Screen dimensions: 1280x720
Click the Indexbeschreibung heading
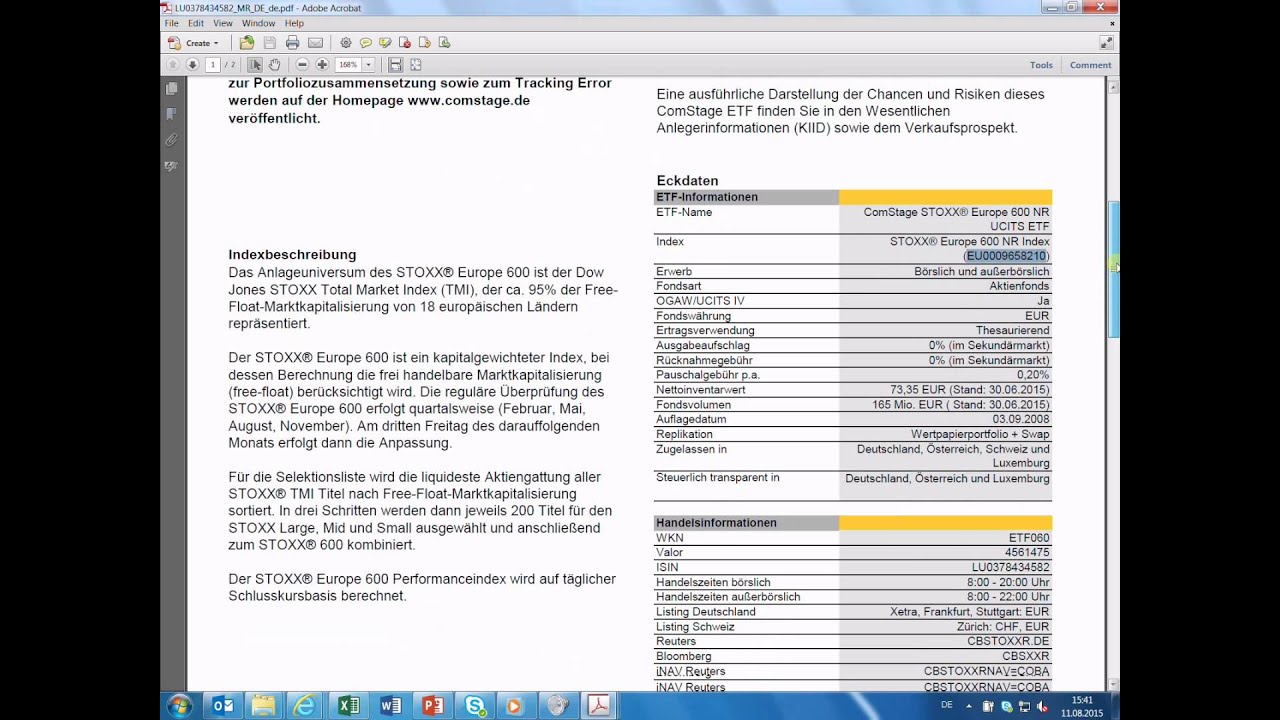tap(292, 255)
